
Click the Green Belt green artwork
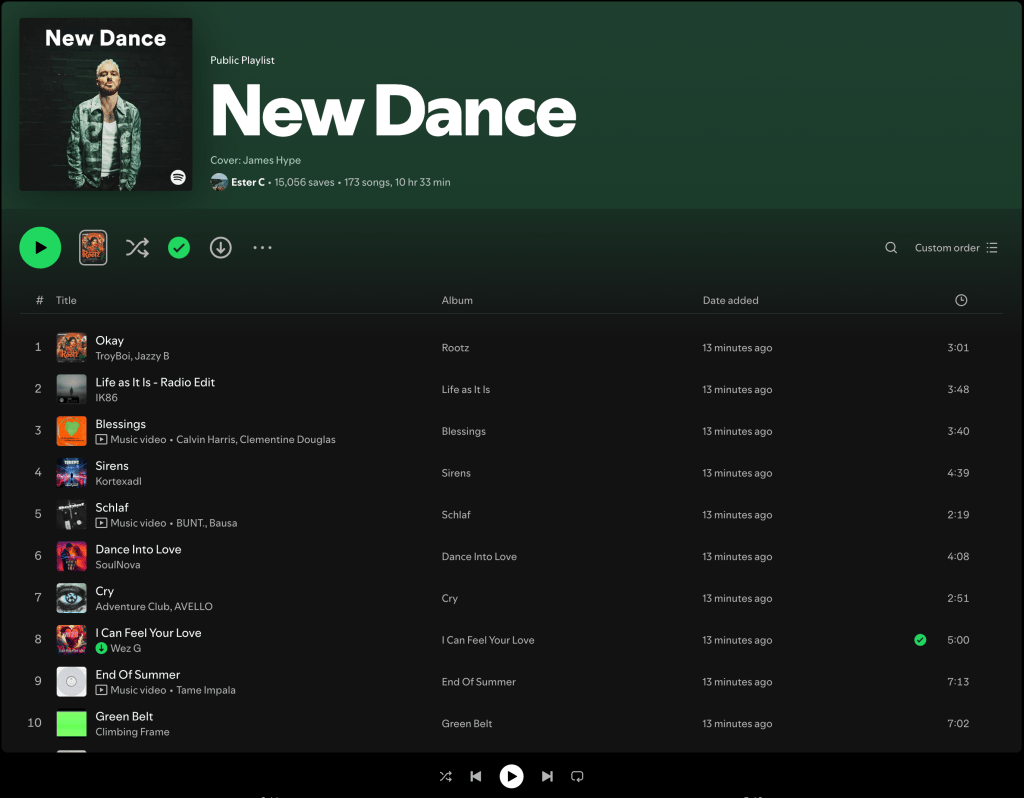pos(72,724)
